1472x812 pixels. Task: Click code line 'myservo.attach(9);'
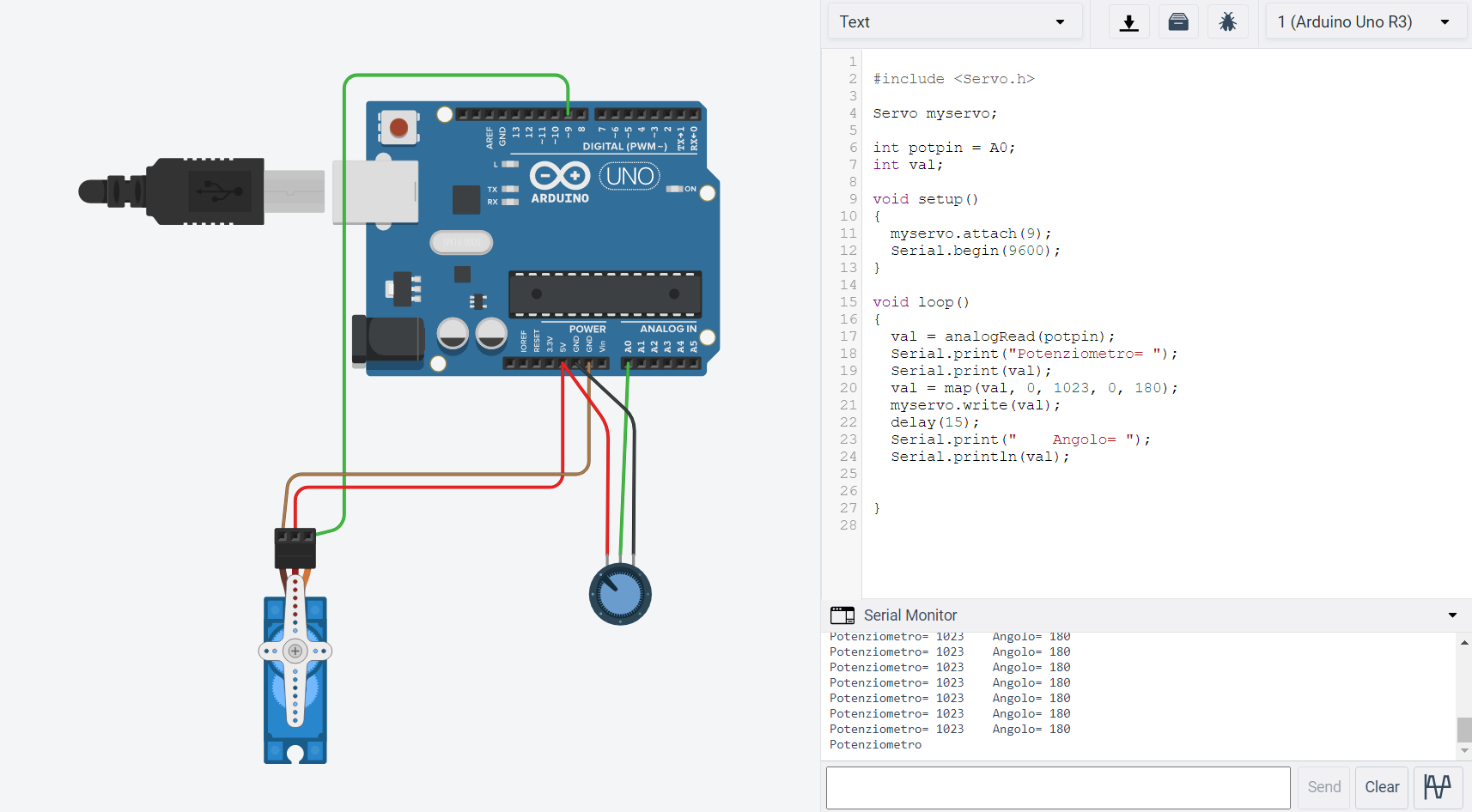(x=970, y=233)
